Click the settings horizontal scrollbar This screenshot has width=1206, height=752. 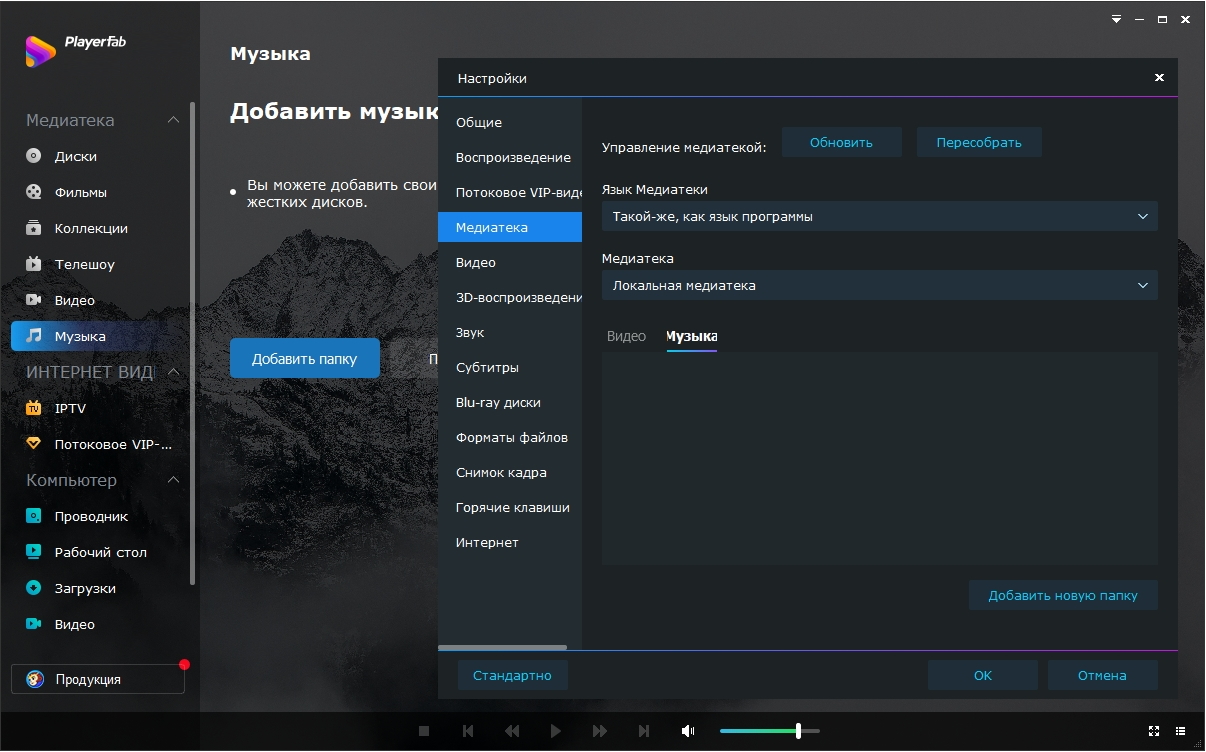pyautogui.click(x=502, y=648)
